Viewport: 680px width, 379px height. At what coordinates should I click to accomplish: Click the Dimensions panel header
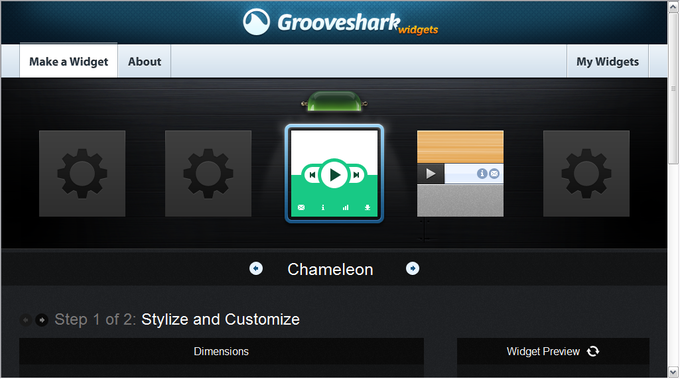pos(221,351)
